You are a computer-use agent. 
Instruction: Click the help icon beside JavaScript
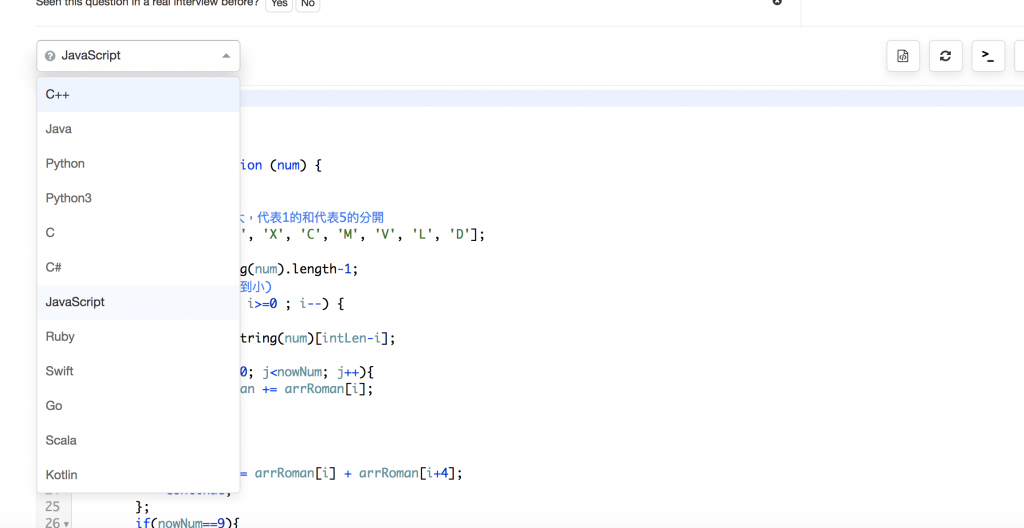coord(50,56)
